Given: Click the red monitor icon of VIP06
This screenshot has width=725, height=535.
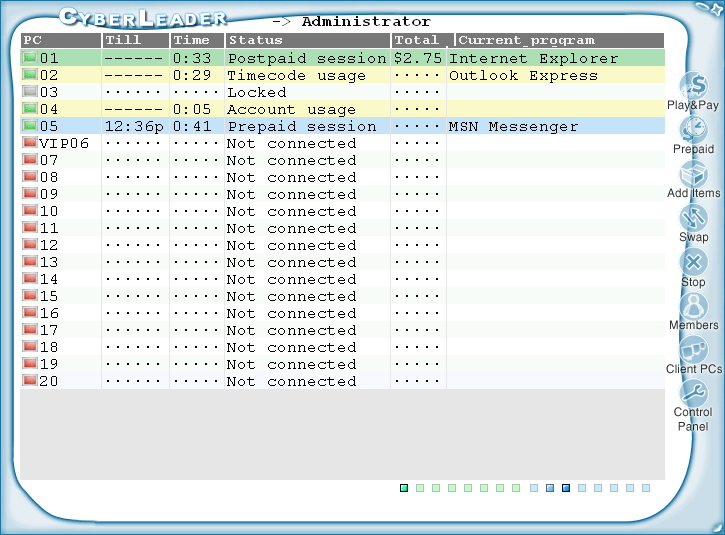Looking at the screenshot, I should (30, 142).
